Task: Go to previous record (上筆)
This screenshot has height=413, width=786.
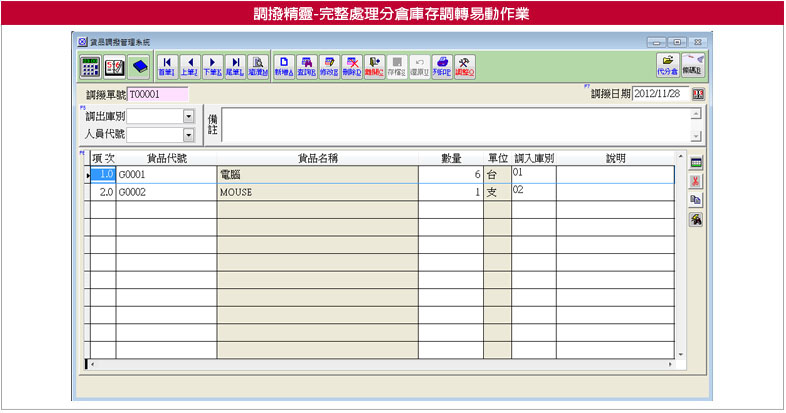Action: (189, 66)
